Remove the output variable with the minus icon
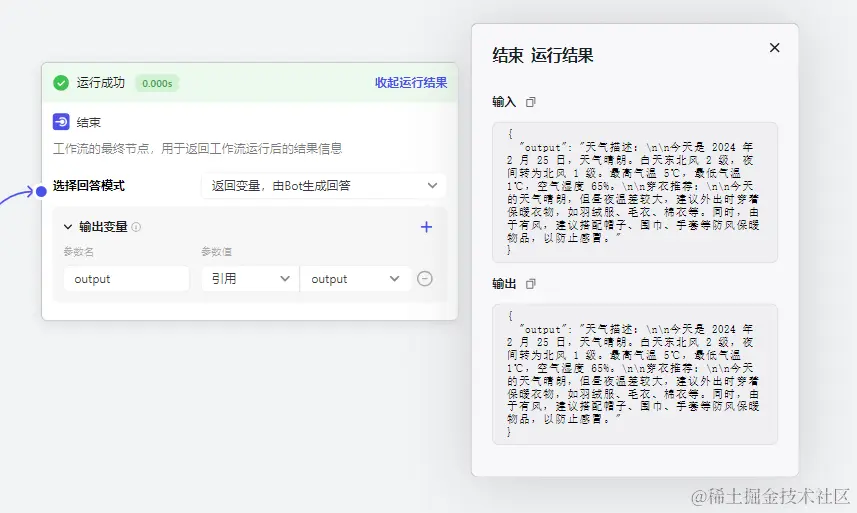 point(425,279)
